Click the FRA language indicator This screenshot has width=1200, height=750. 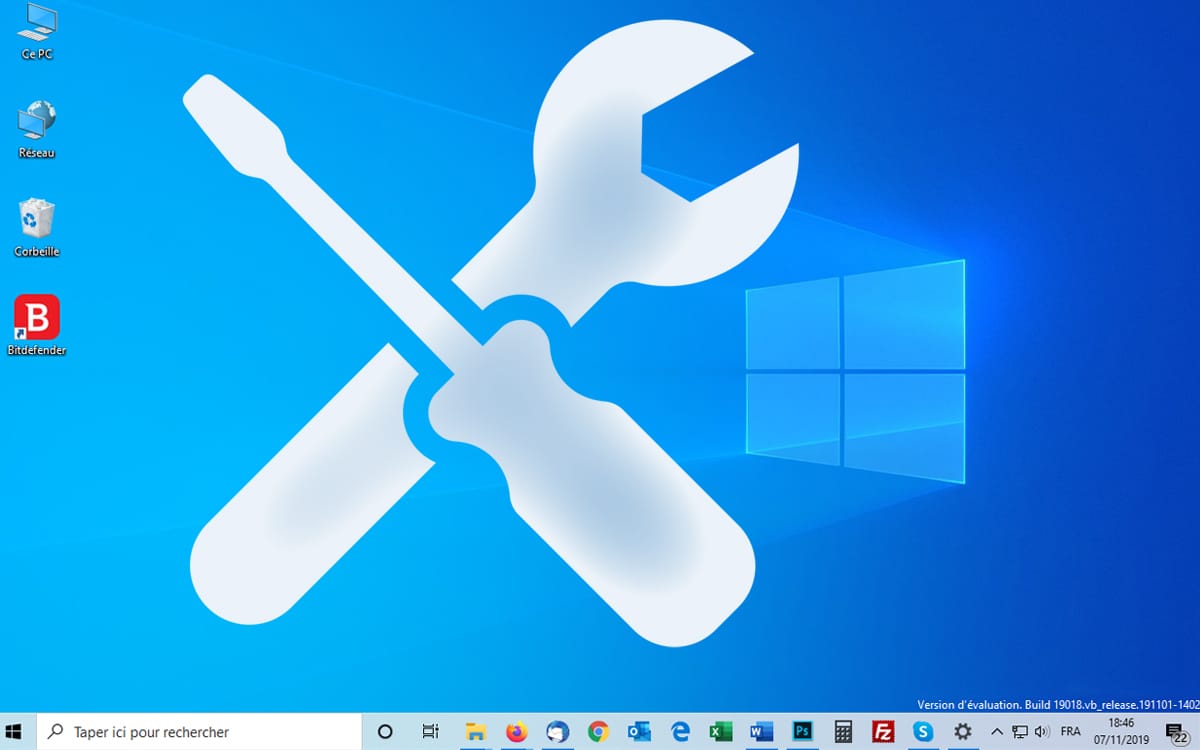tap(1070, 732)
